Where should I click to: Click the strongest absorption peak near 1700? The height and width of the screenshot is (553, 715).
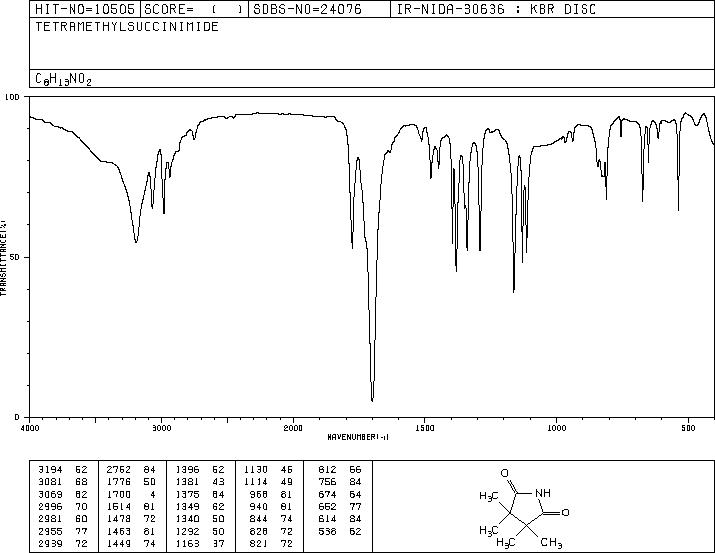click(x=372, y=400)
